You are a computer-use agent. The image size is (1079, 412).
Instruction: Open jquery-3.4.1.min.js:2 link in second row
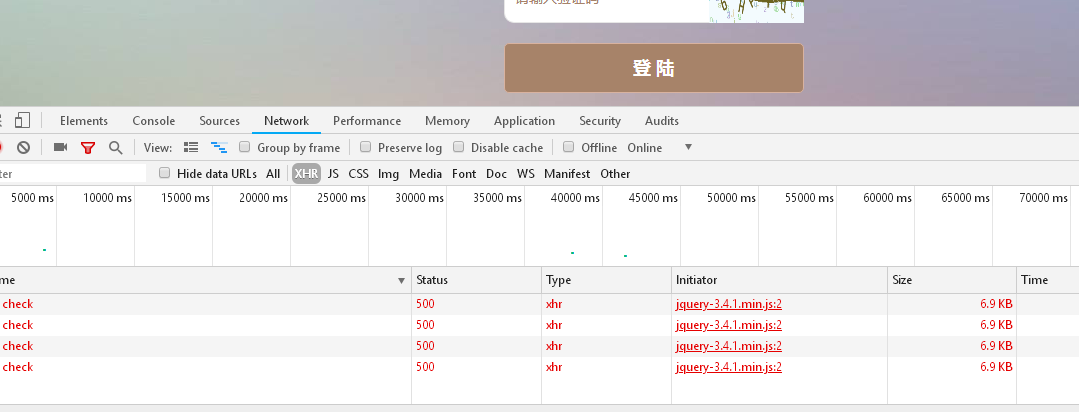coord(729,325)
